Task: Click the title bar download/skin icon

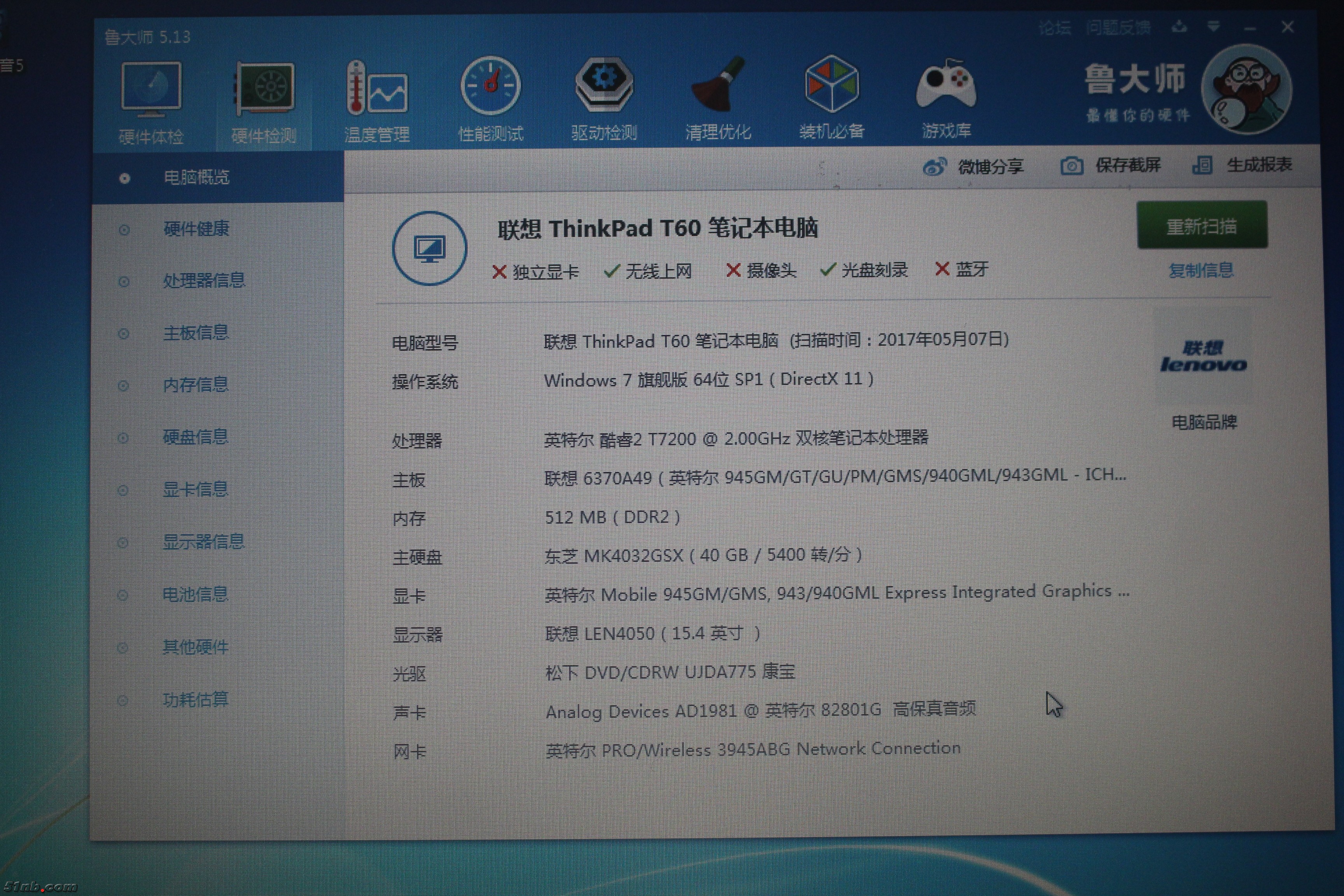Action: coord(1179,27)
